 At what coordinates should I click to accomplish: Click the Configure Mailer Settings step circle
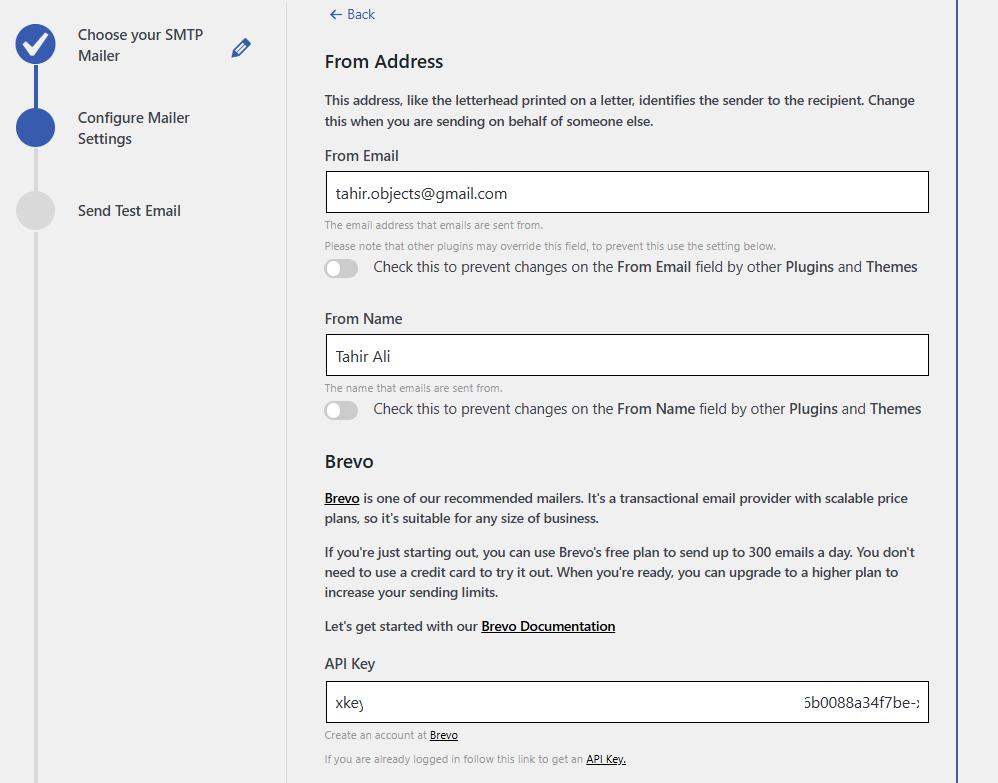point(35,128)
